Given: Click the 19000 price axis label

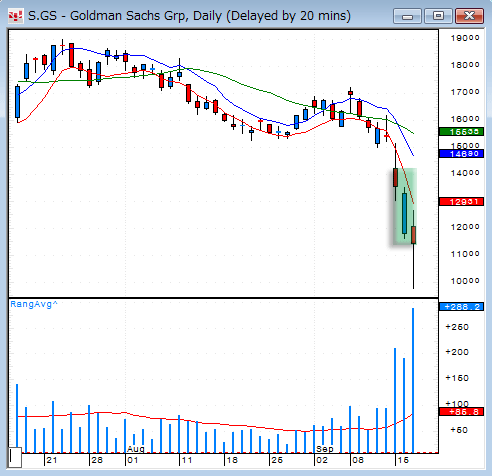Looking at the screenshot, I should 465,38.
